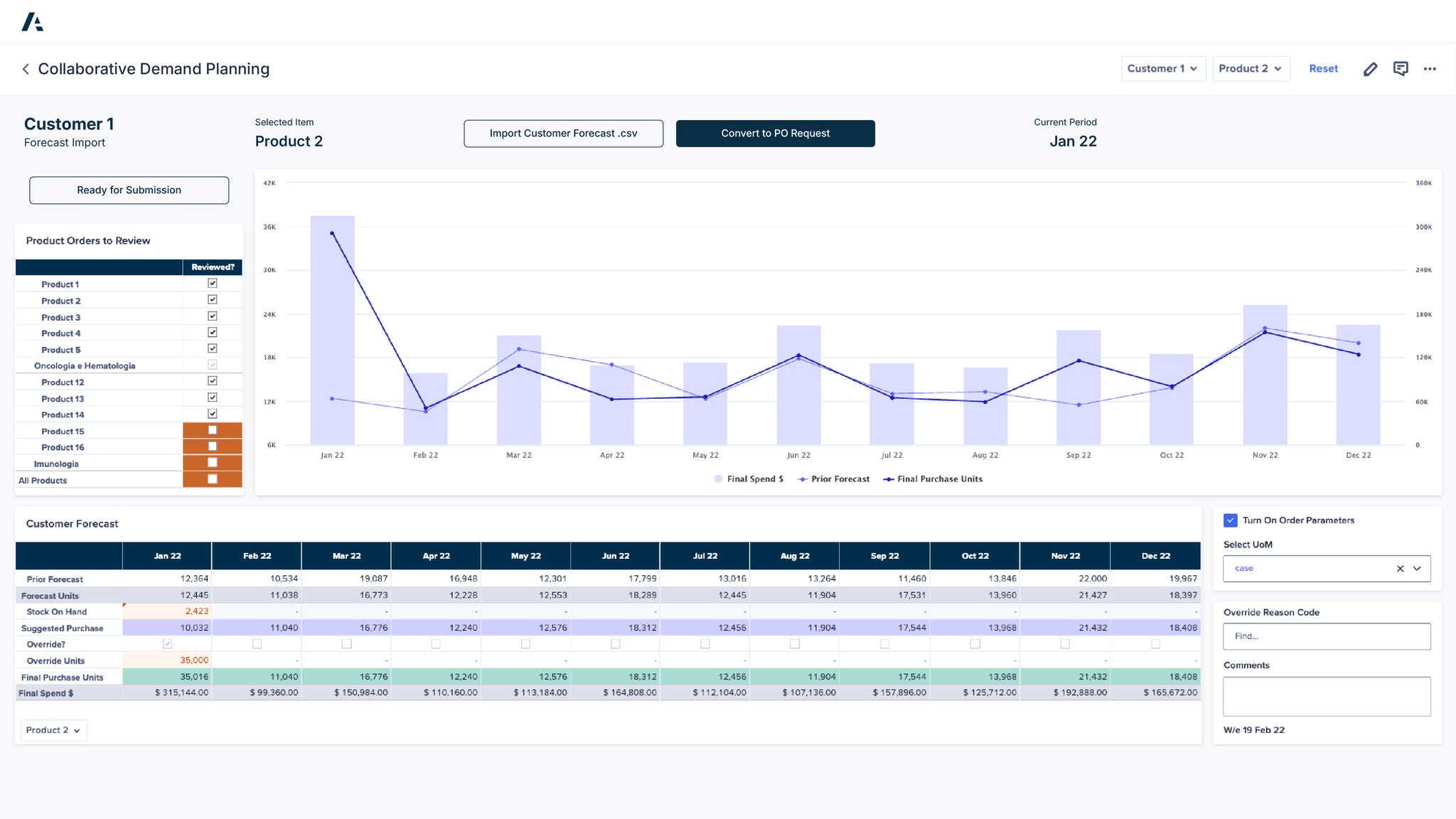Click the Nov 22 chart bar
The image size is (1456, 819).
(1265, 375)
